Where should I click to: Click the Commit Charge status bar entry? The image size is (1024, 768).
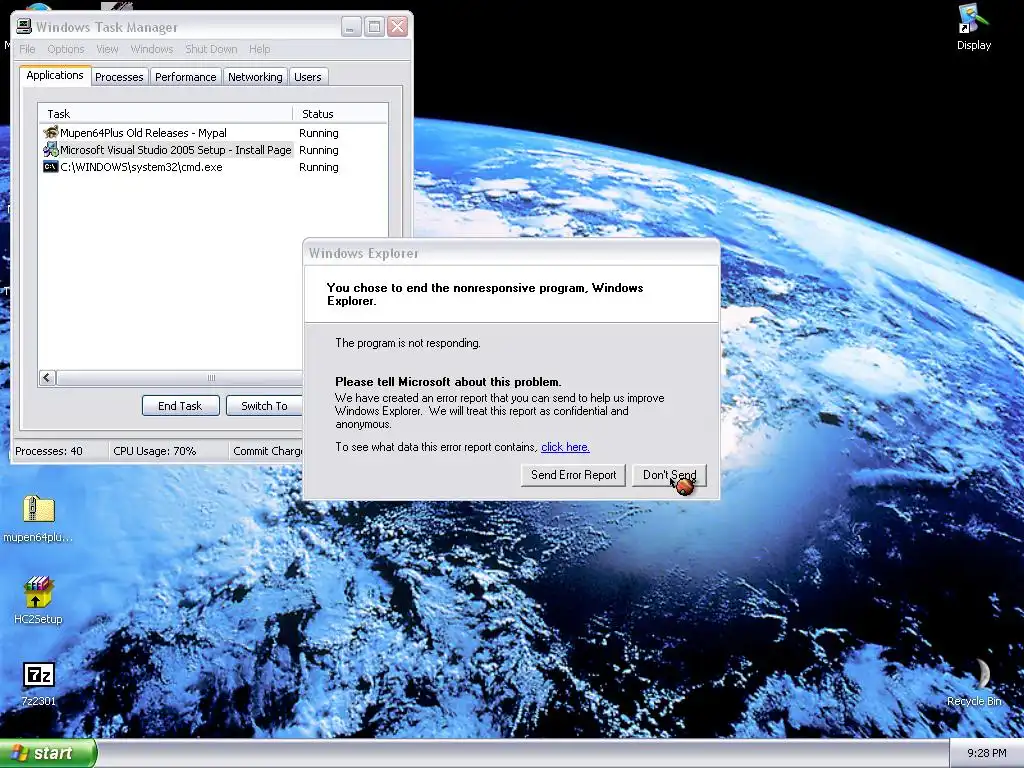266,451
